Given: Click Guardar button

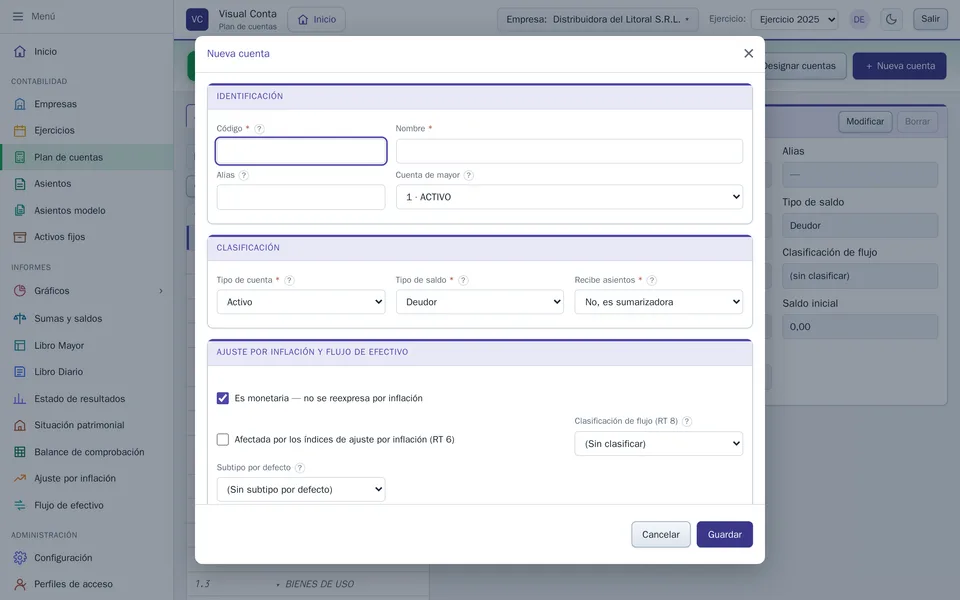Looking at the screenshot, I should point(724,534).
